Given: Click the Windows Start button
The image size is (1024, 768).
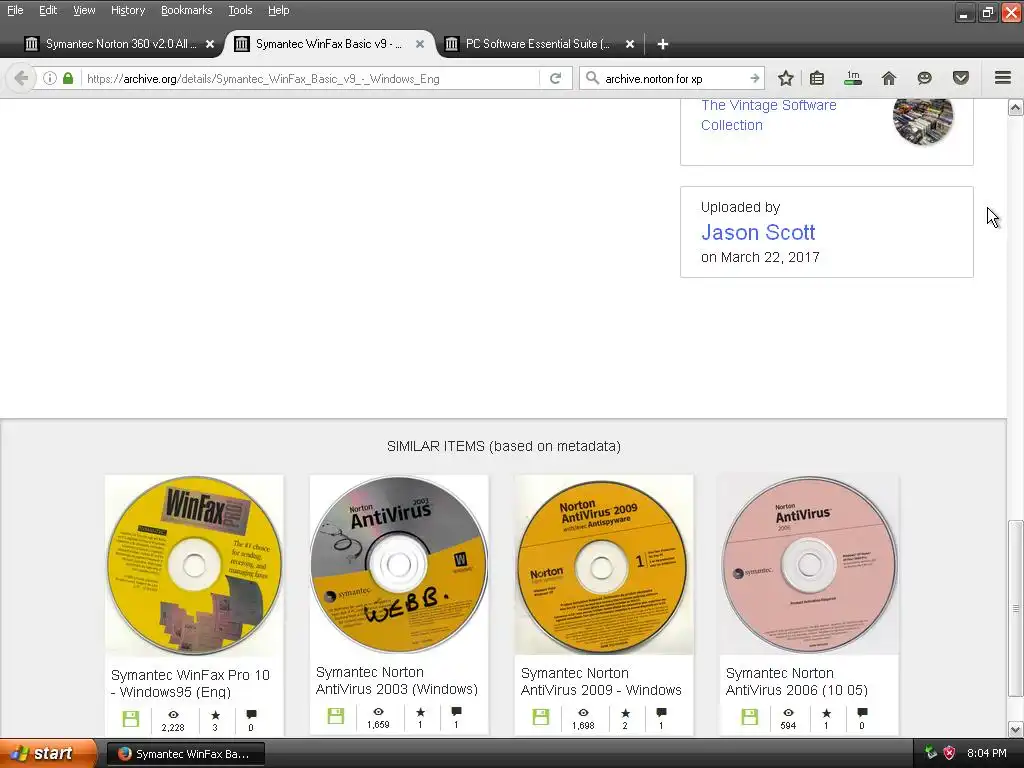Looking at the screenshot, I should tap(48, 753).
